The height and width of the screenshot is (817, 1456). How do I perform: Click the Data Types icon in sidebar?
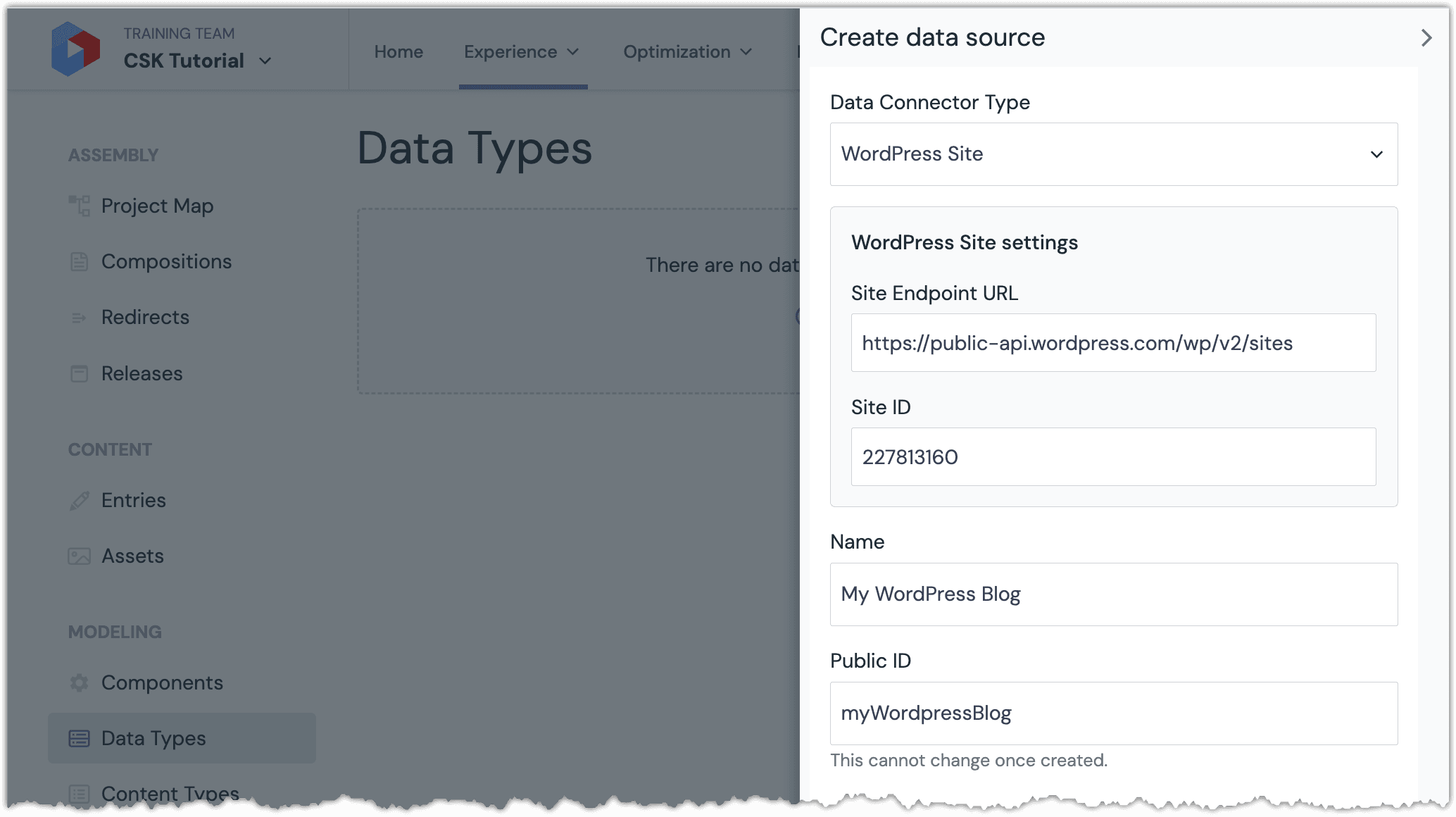tap(79, 739)
